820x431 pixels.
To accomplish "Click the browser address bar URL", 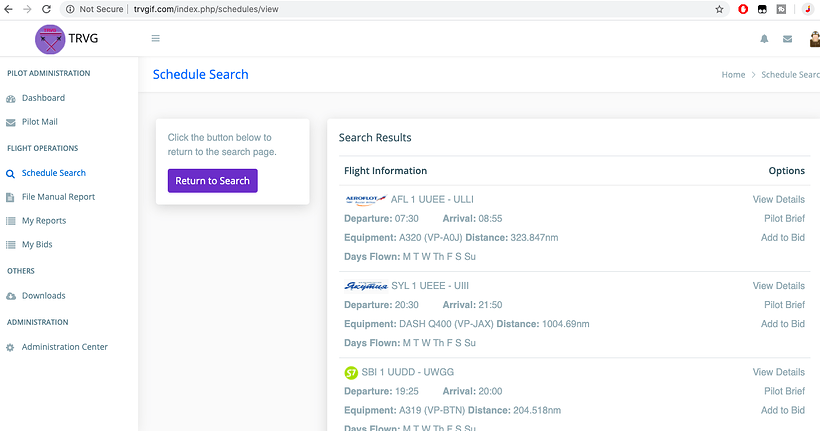I will coord(206,9).
